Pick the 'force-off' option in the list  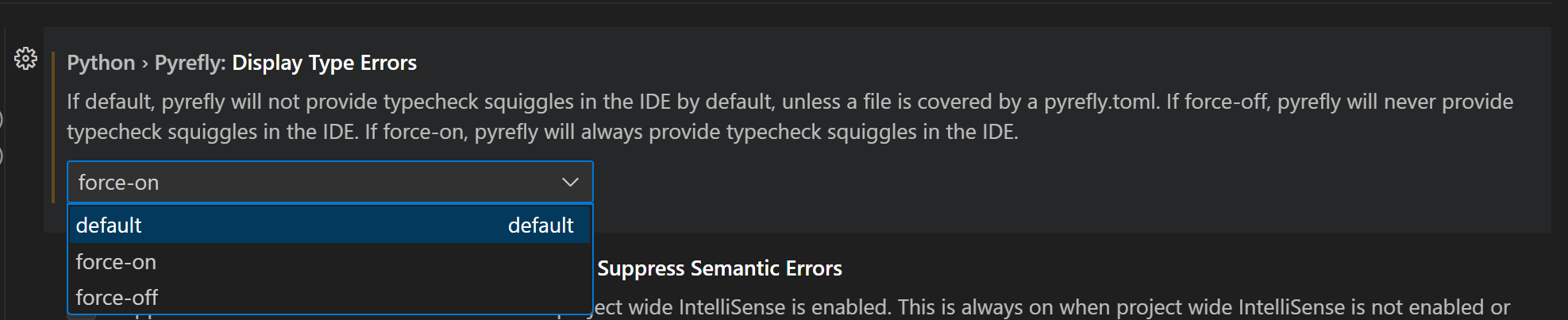point(329,297)
